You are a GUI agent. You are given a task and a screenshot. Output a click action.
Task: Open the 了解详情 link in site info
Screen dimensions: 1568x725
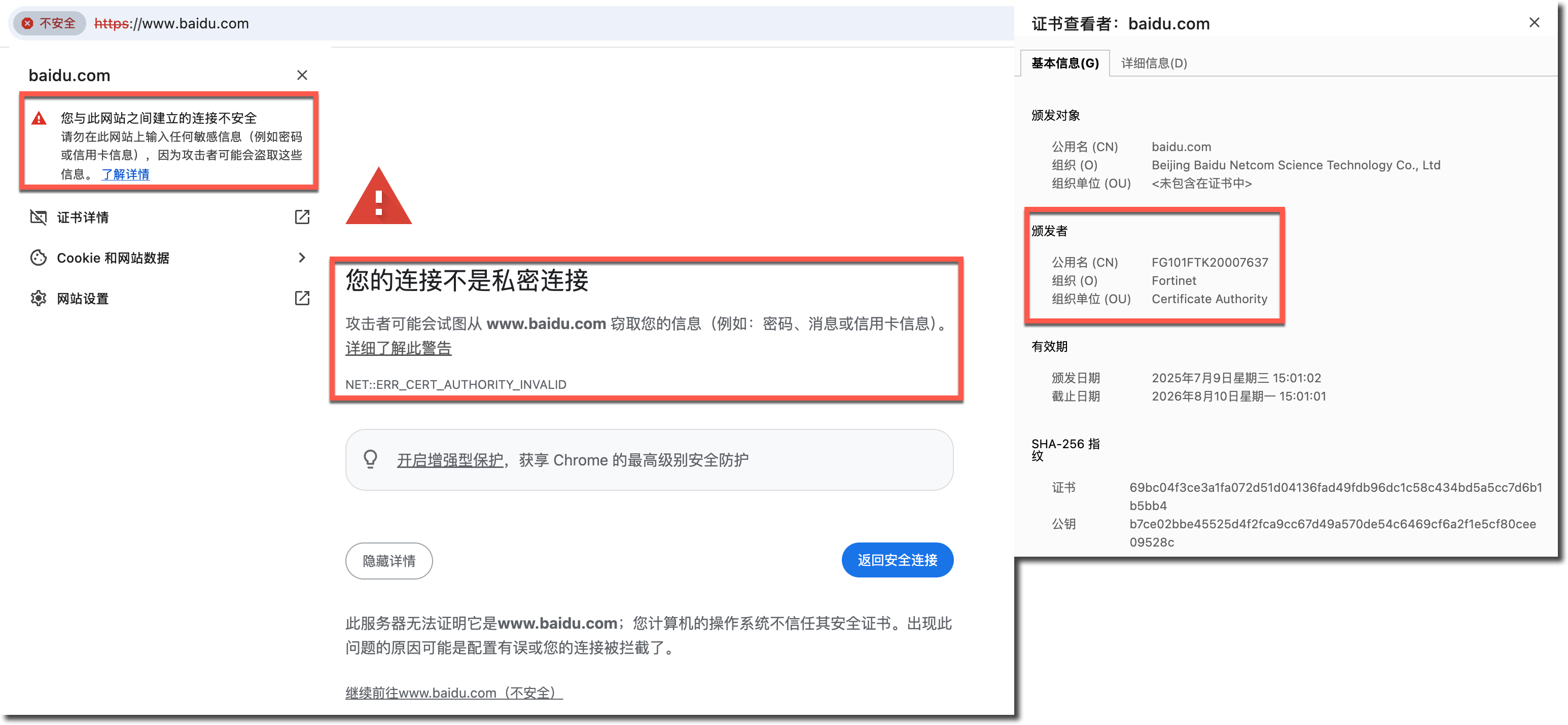pyautogui.click(x=125, y=174)
